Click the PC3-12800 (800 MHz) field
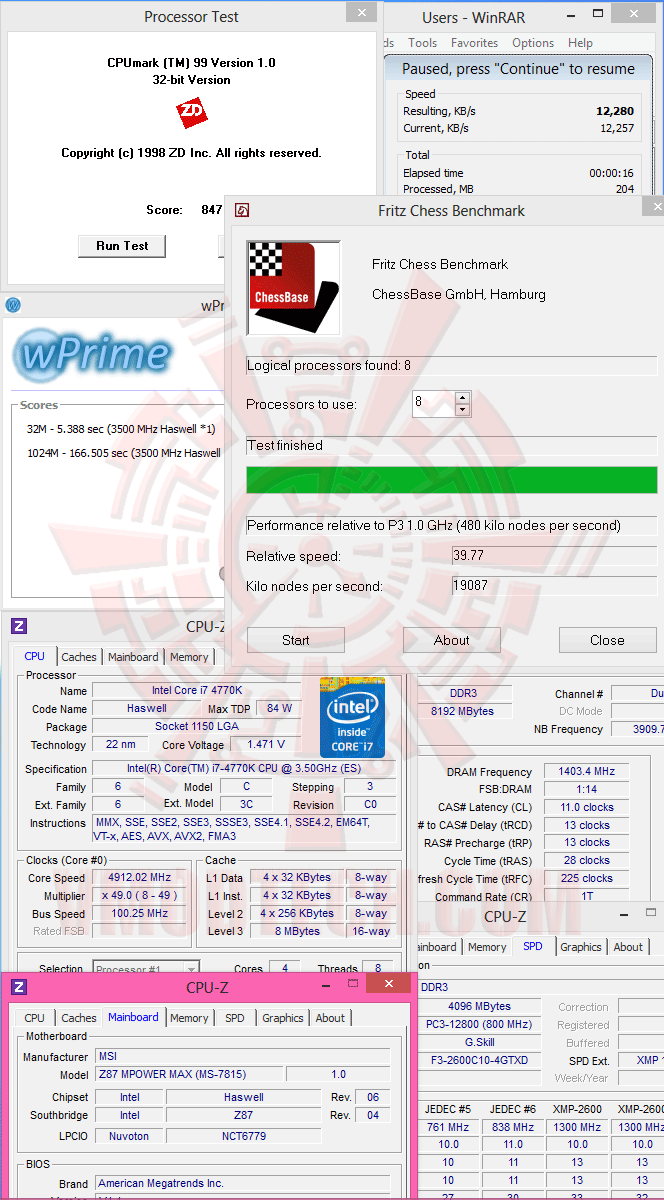This screenshot has height=1200, width=664. pyautogui.click(x=479, y=1024)
